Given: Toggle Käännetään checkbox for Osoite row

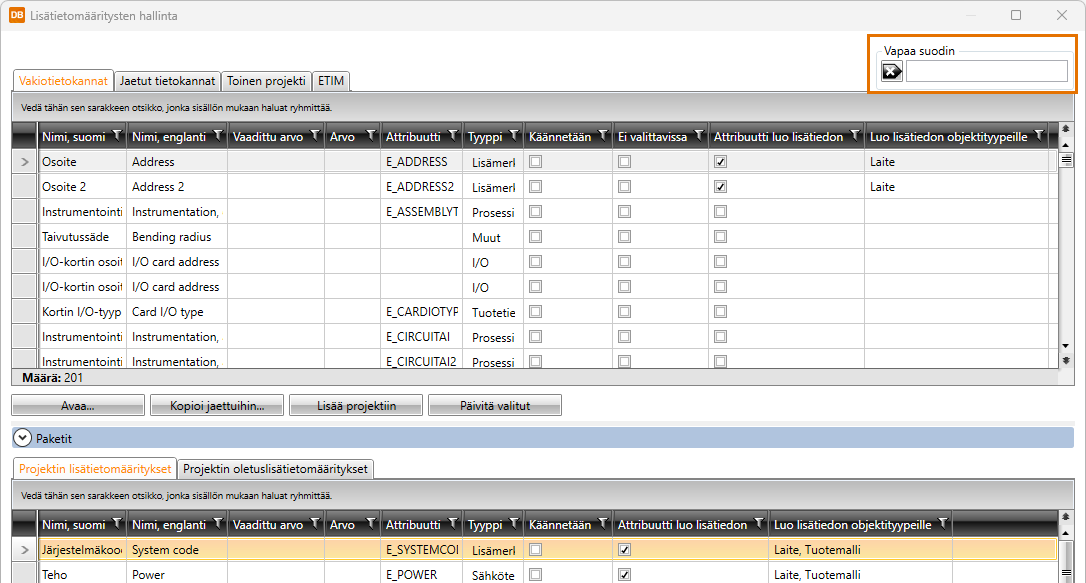Looking at the screenshot, I should (x=535, y=161).
